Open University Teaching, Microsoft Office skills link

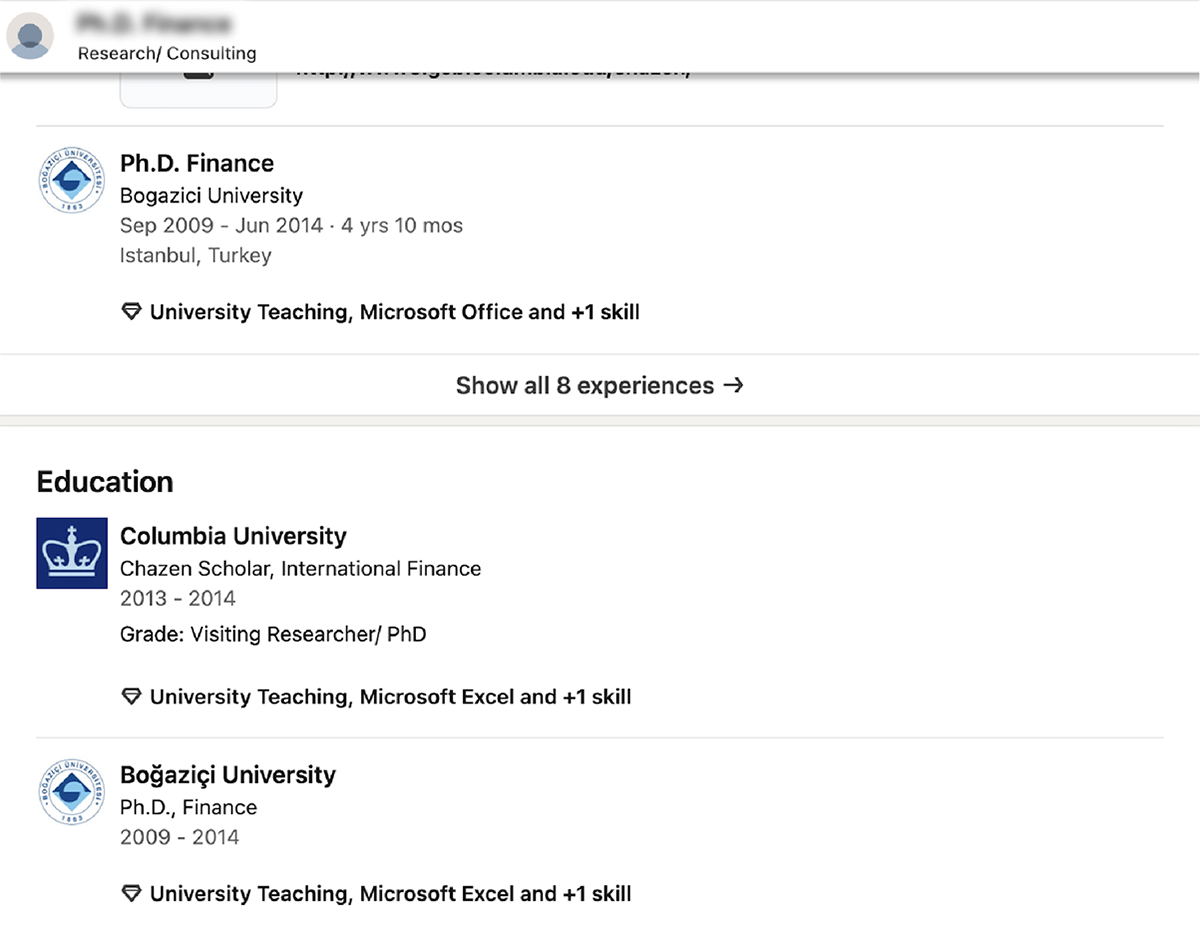tap(394, 312)
